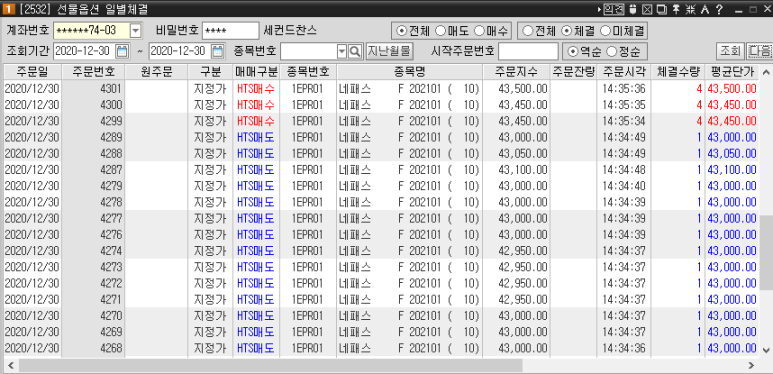
Task: Select row with order number 4268
Action: point(382,348)
